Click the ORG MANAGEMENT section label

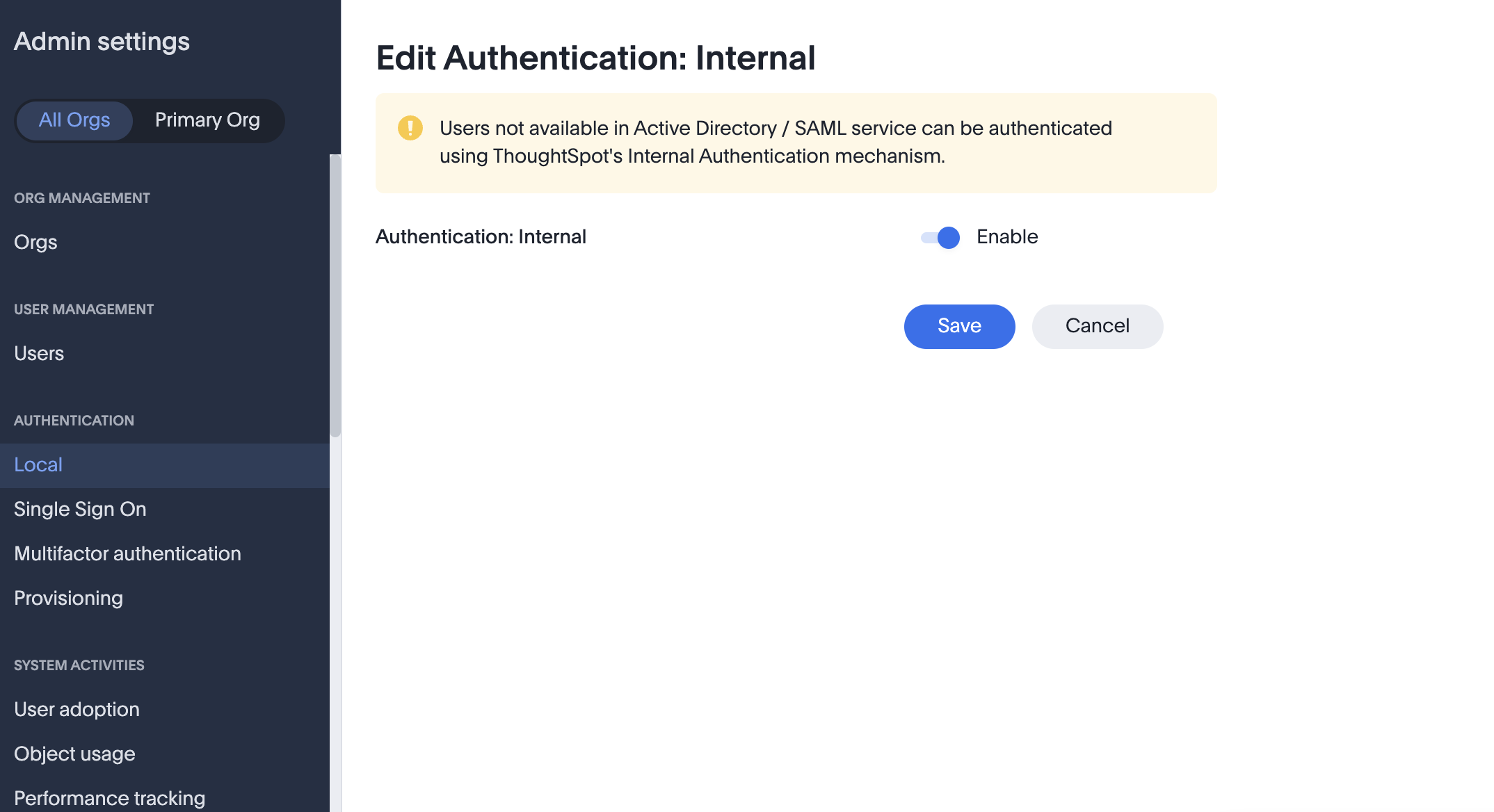click(81, 198)
